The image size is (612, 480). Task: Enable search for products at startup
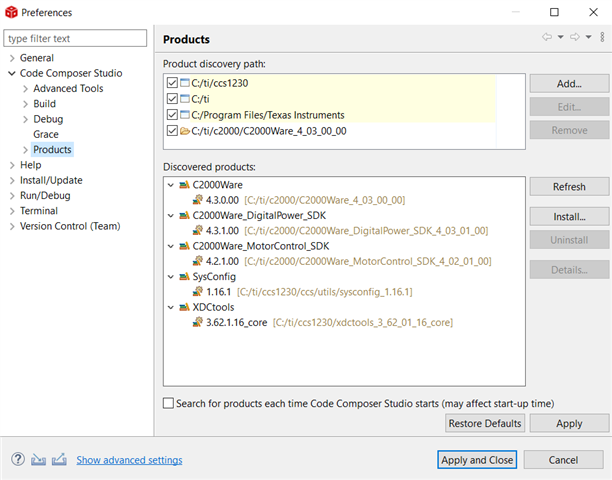pos(168,403)
